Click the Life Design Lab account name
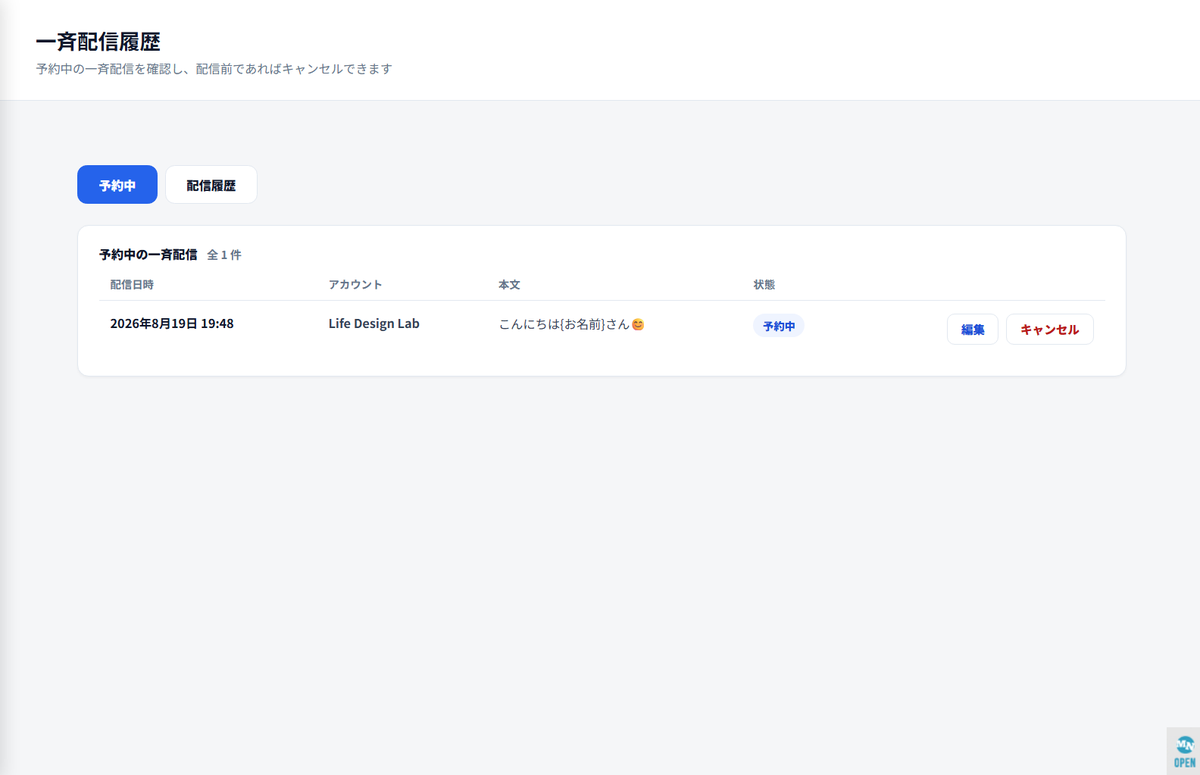 point(374,324)
